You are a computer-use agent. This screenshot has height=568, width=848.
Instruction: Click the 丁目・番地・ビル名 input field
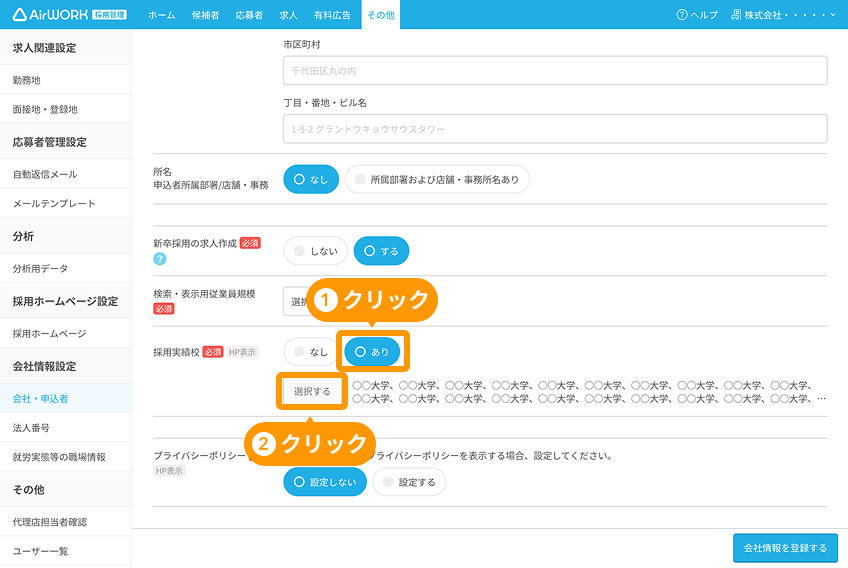pyautogui.click(x=555, y=129)
